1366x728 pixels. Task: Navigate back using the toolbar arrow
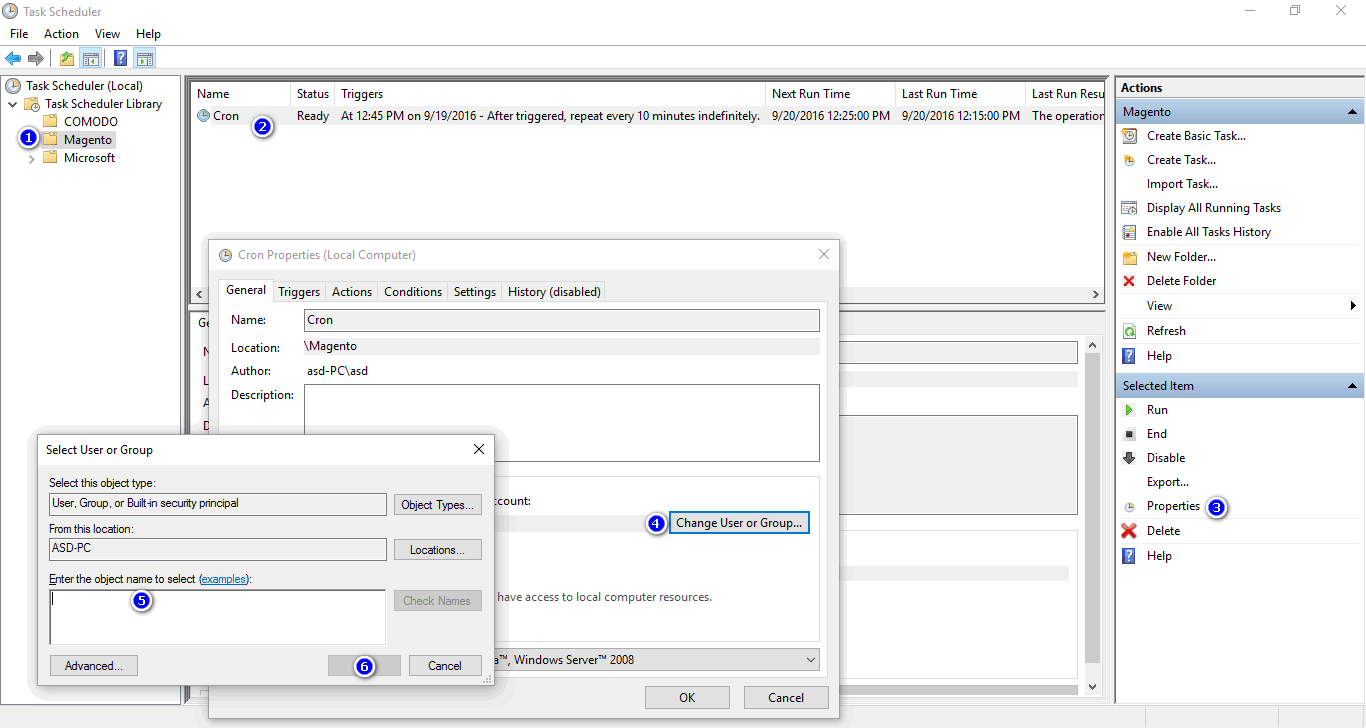point(12,57)
